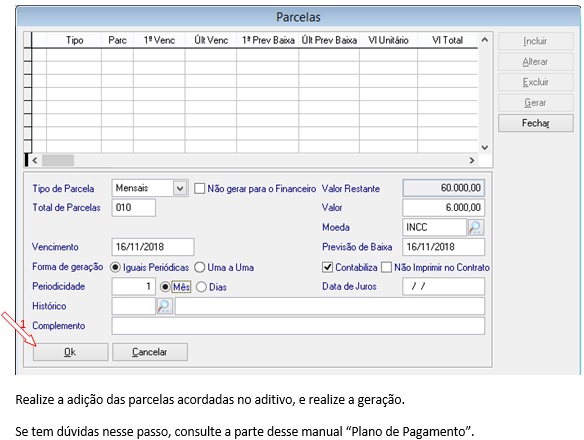
Task: Expand the Tipo de Parcela dropdown
Action: click(x=180, y=188)
